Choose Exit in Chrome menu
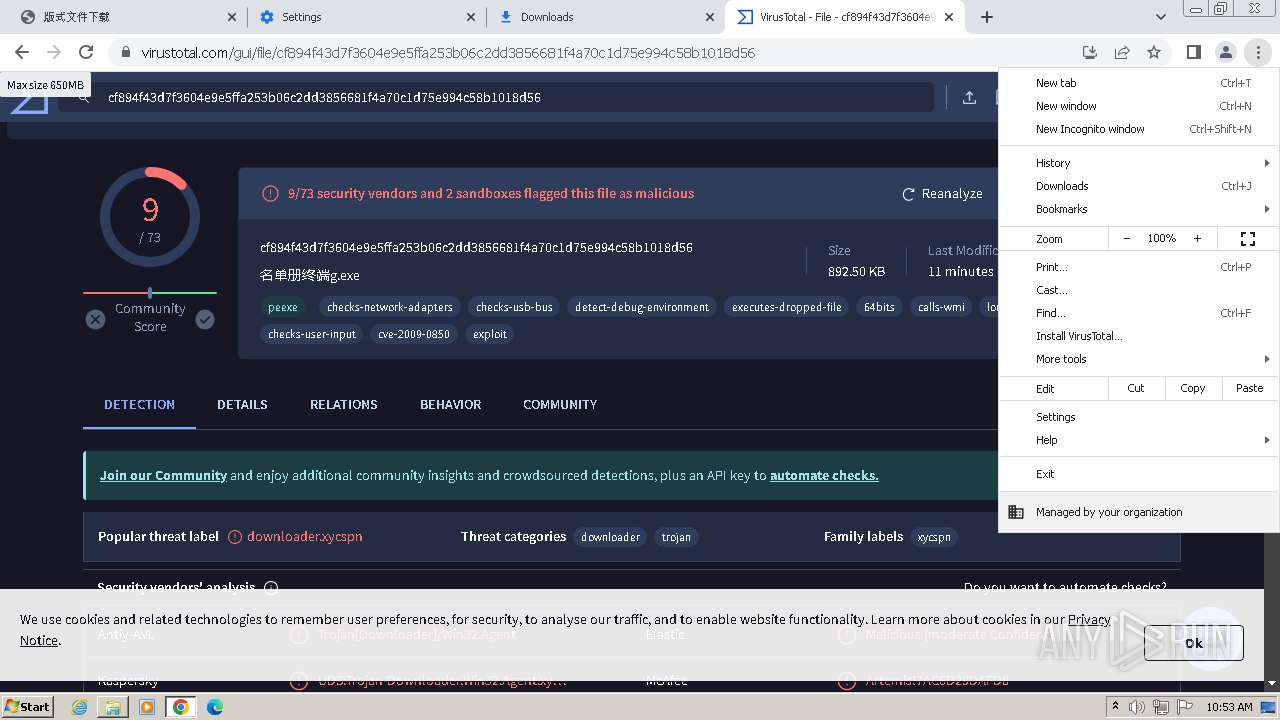This screenshot has height=720, width=1280. [x=1139, y=474]
